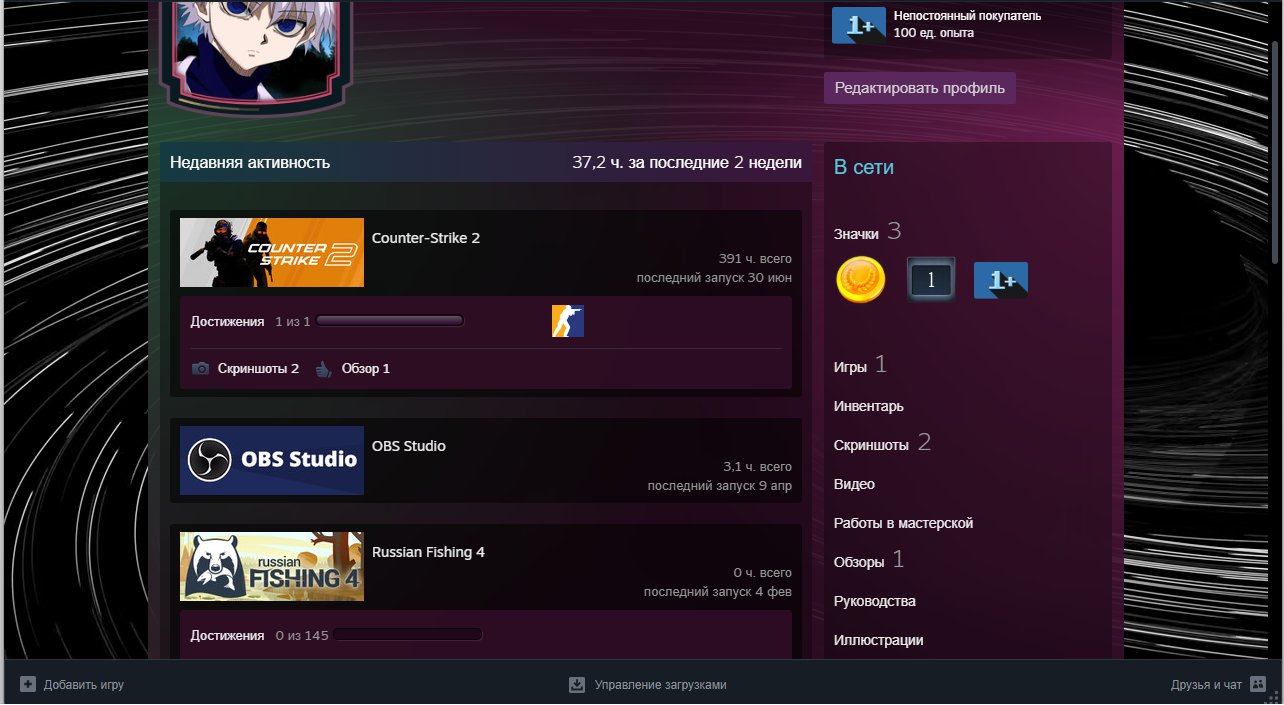Open the Значки 3 badges section
1284x705 pixels.
point(868,233)
